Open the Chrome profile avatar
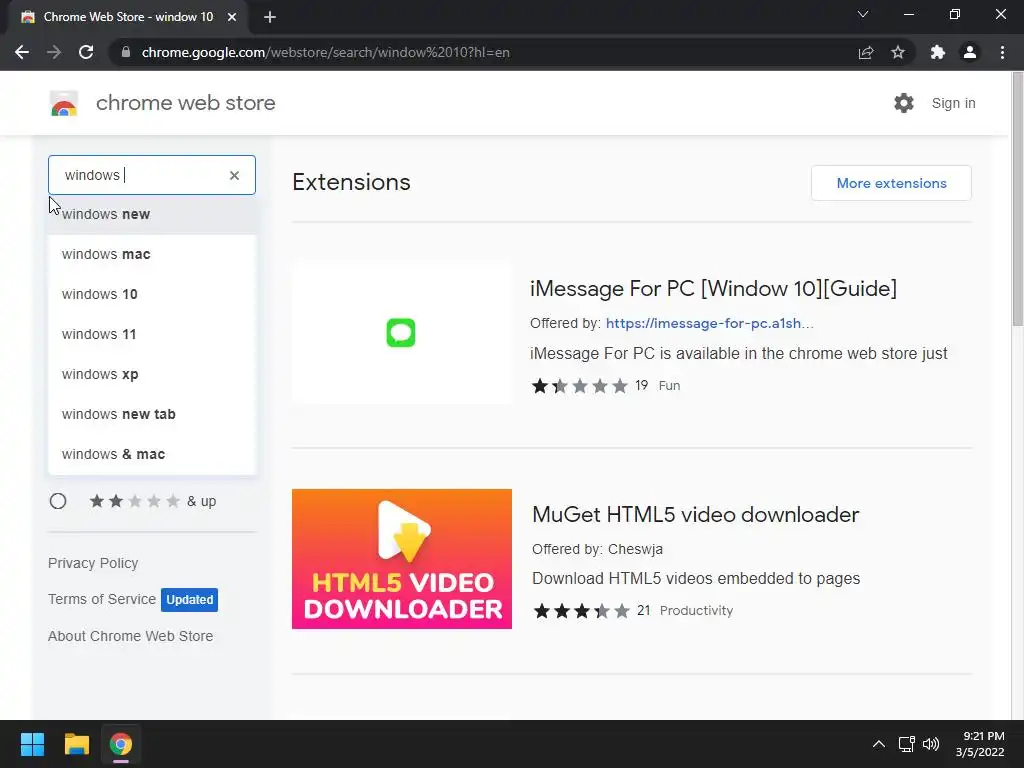The image size is (1024, 768). click(970, 52)
